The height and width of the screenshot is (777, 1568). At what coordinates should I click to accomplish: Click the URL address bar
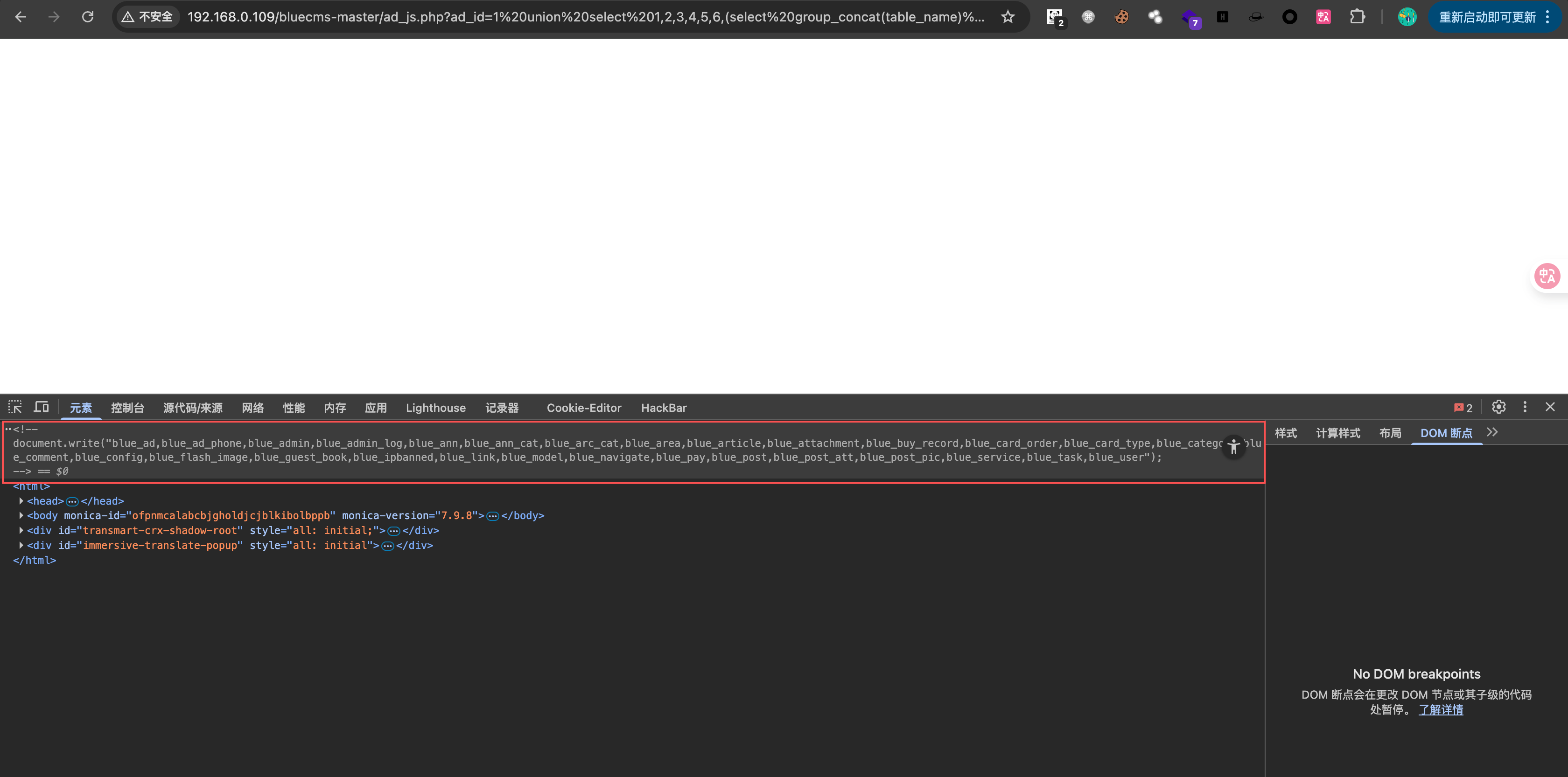tap(584, 17)
